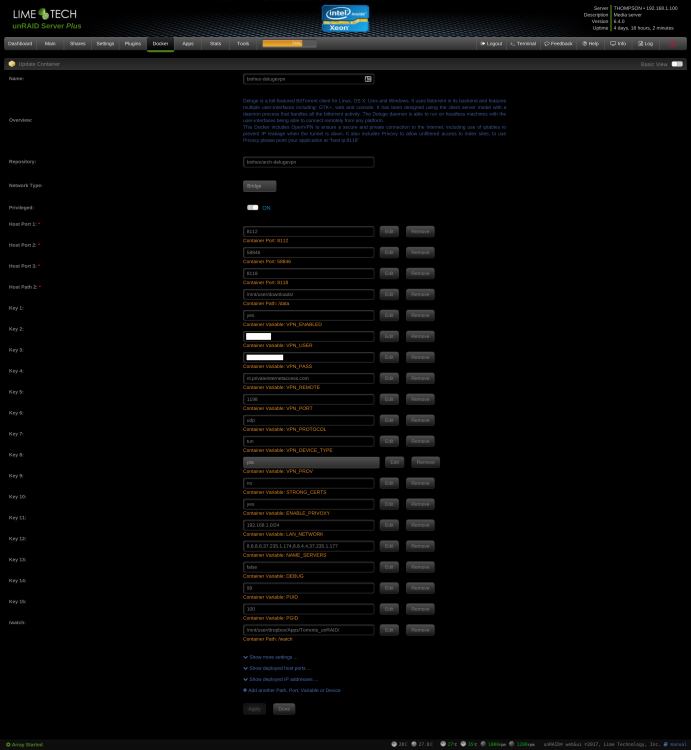
Task: Click the 74% usage progress bar
Action: pyautogui.click(x=289, y=44)
